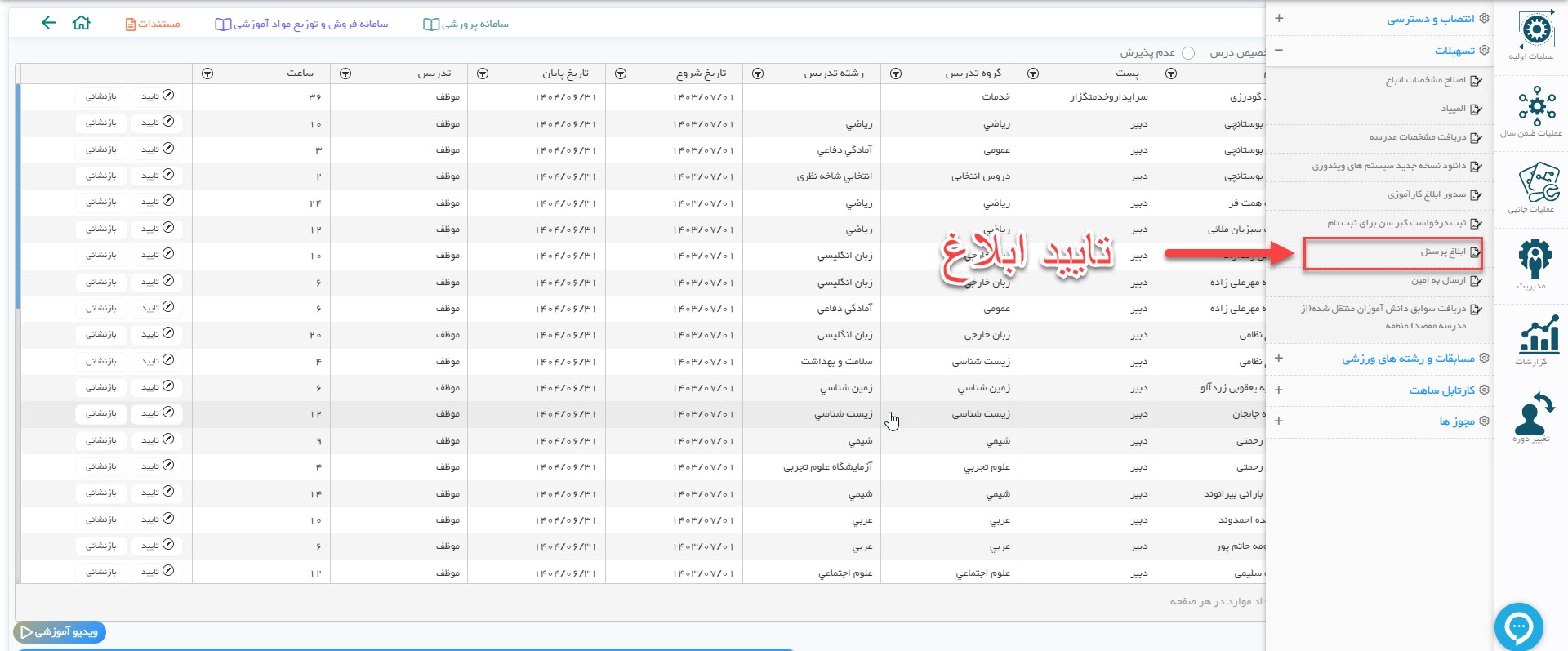Click the مستندات documents link
The width and height of the screenshot is (1568, 651).
click(153, 24)
